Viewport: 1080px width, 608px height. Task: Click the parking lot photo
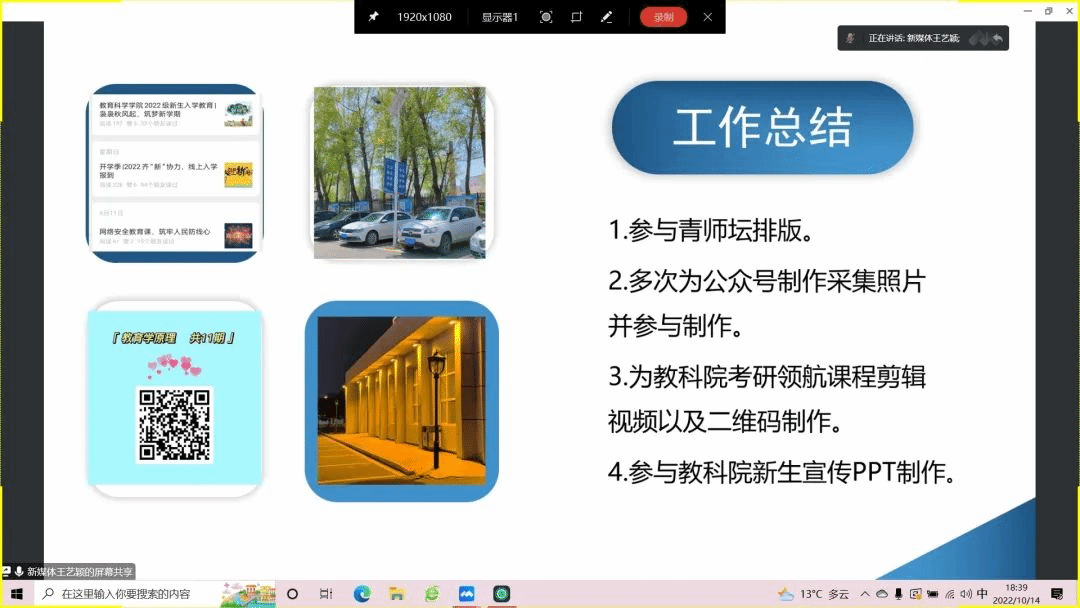pyautogui.click(x=399, y=172)
